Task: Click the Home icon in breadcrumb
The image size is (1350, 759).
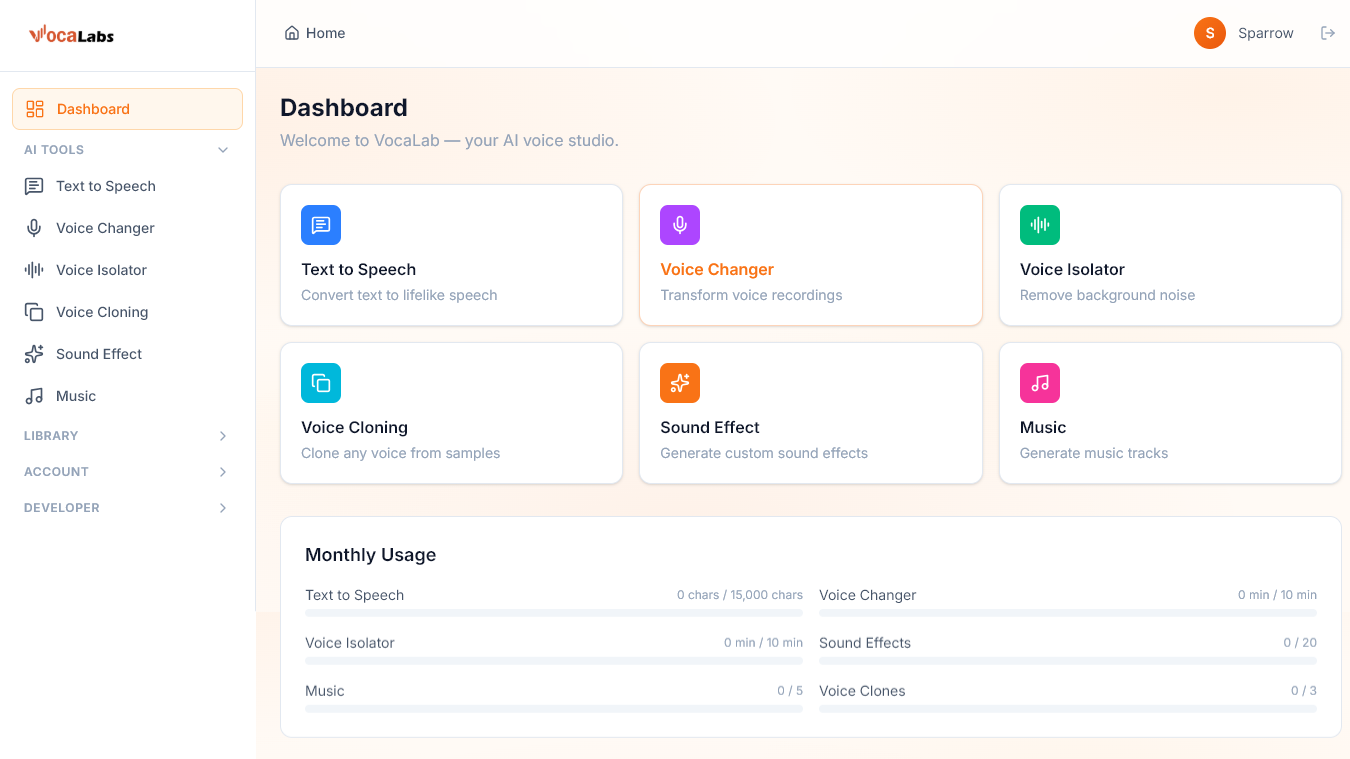Action: [292, 33]
